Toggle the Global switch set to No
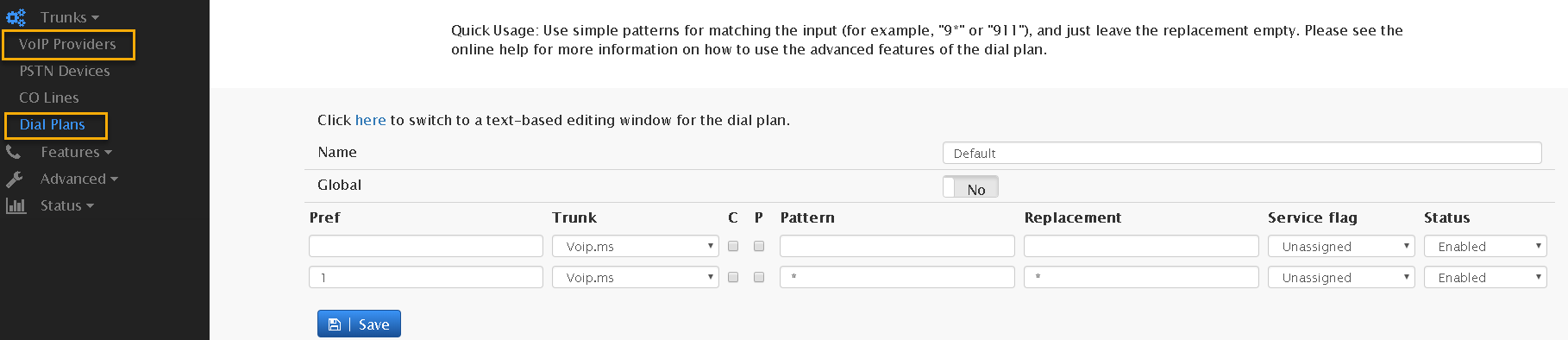Screen dimensions: 1568x340 [970, 187]
